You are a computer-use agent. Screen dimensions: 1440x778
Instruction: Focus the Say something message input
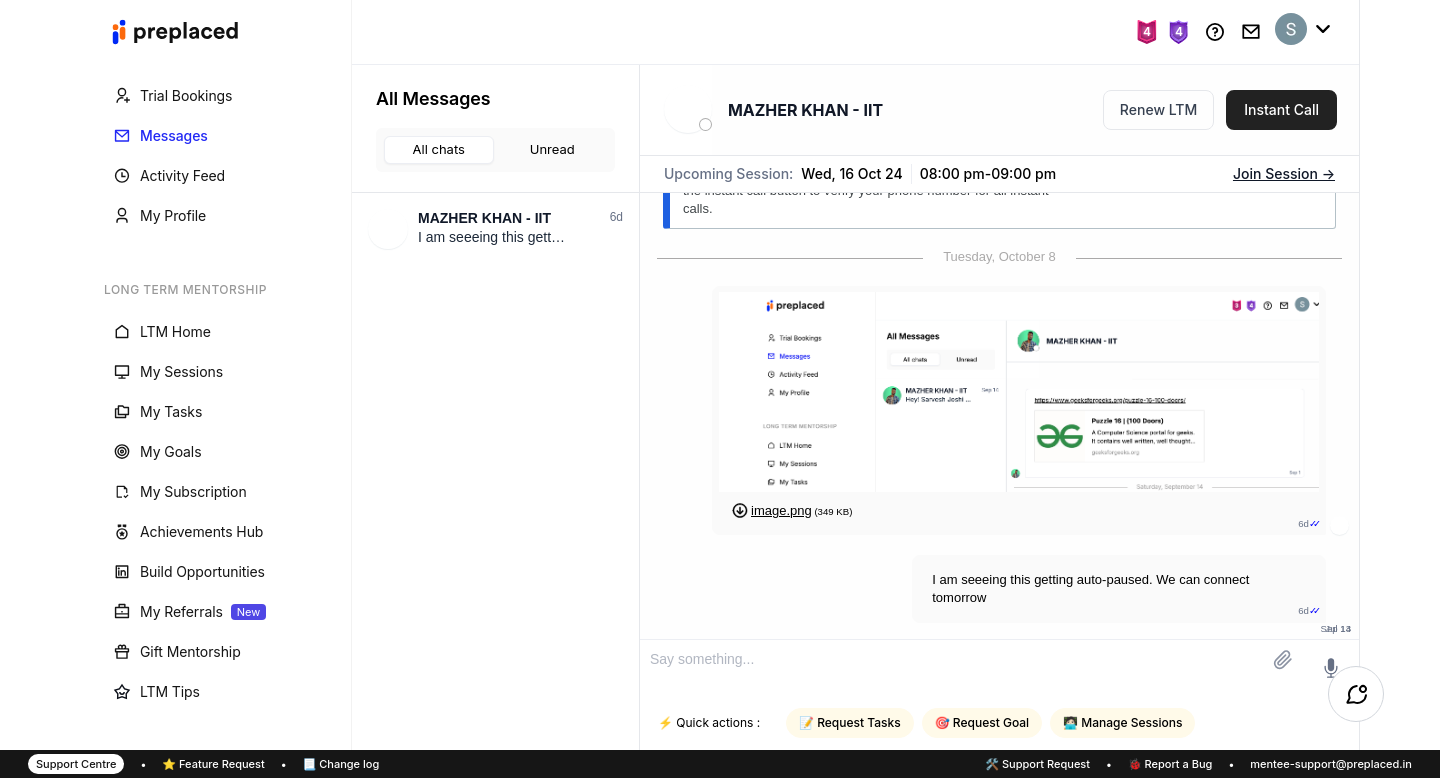(950, 660)
